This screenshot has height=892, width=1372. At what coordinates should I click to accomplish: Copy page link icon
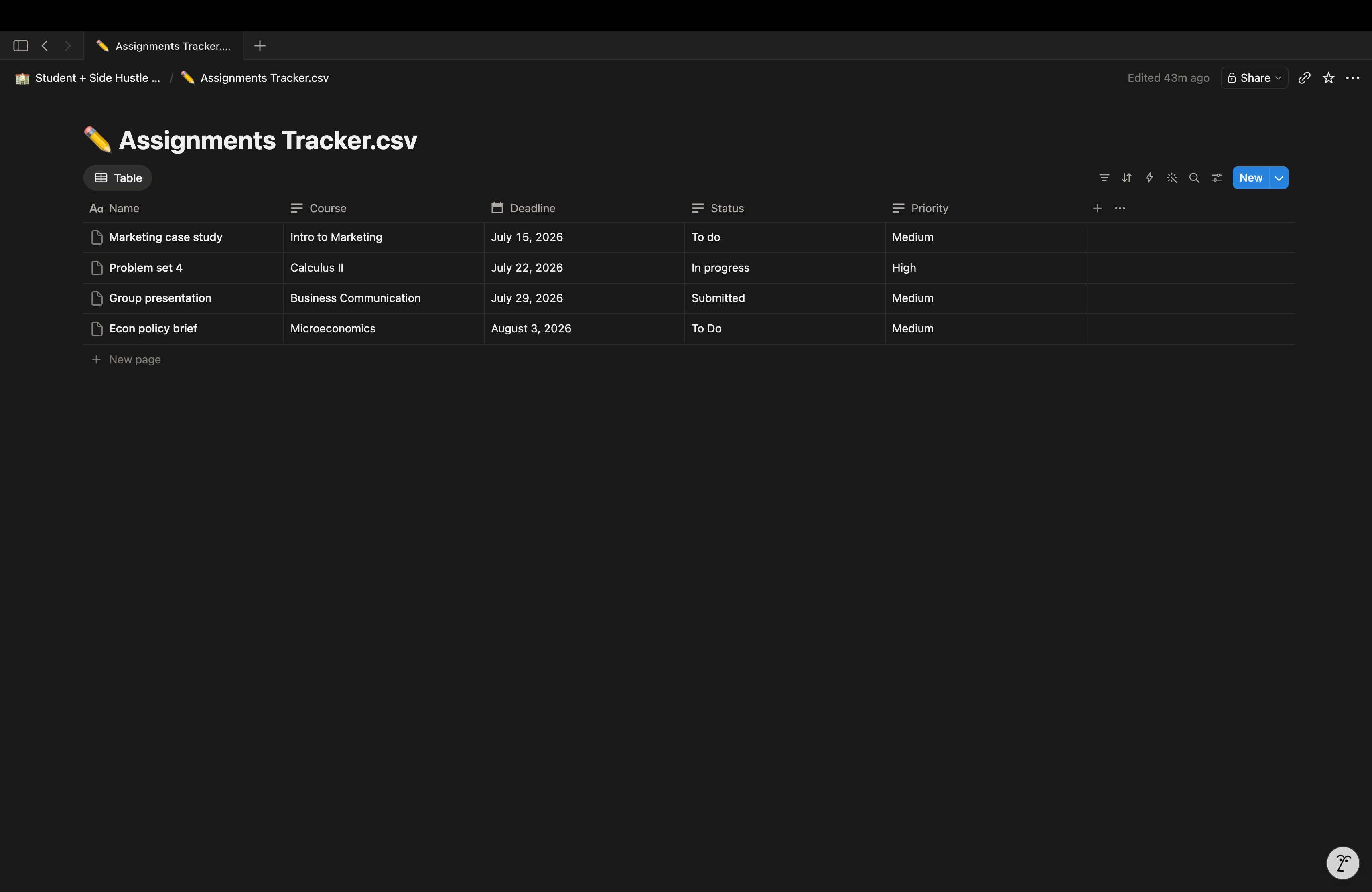(x=1305, y=78)
